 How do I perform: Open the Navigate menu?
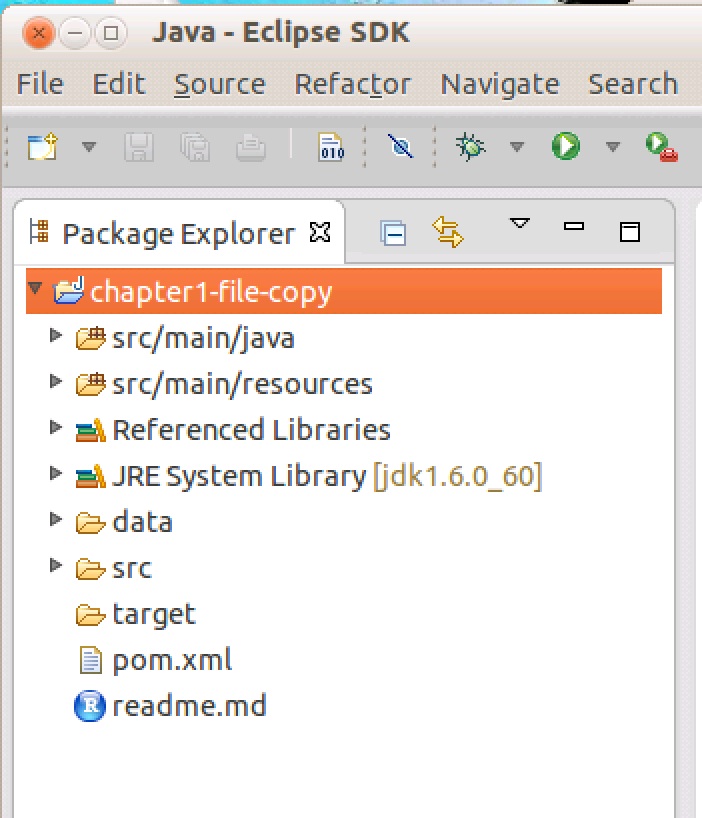click(499, 84)
